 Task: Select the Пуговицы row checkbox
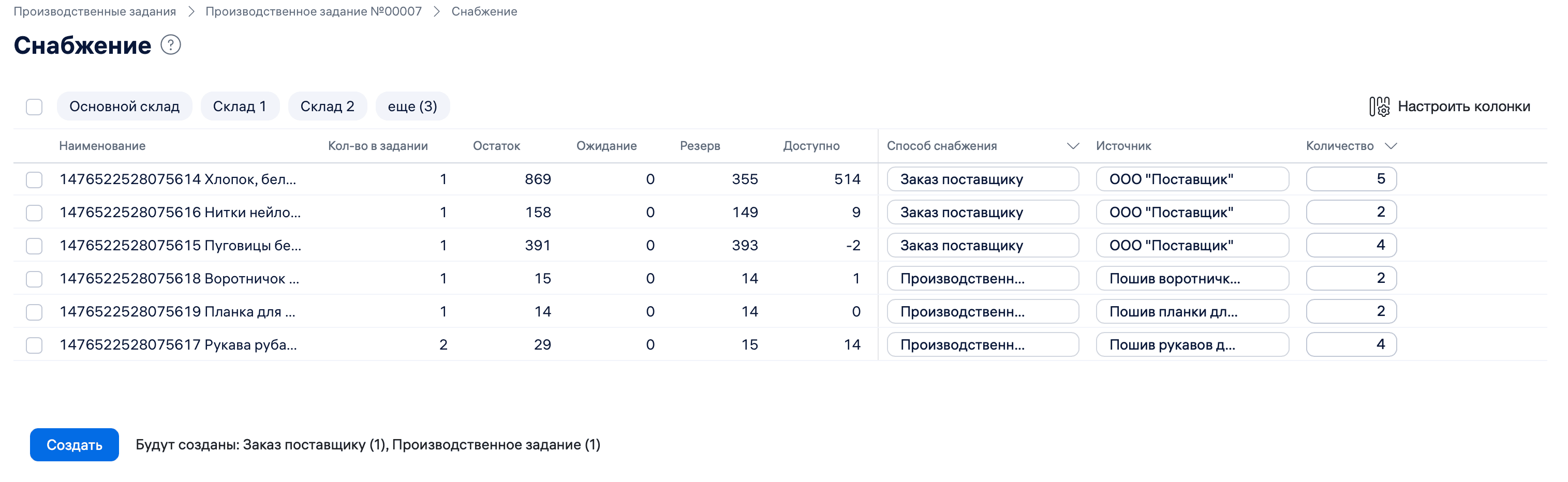coord(34,246)
